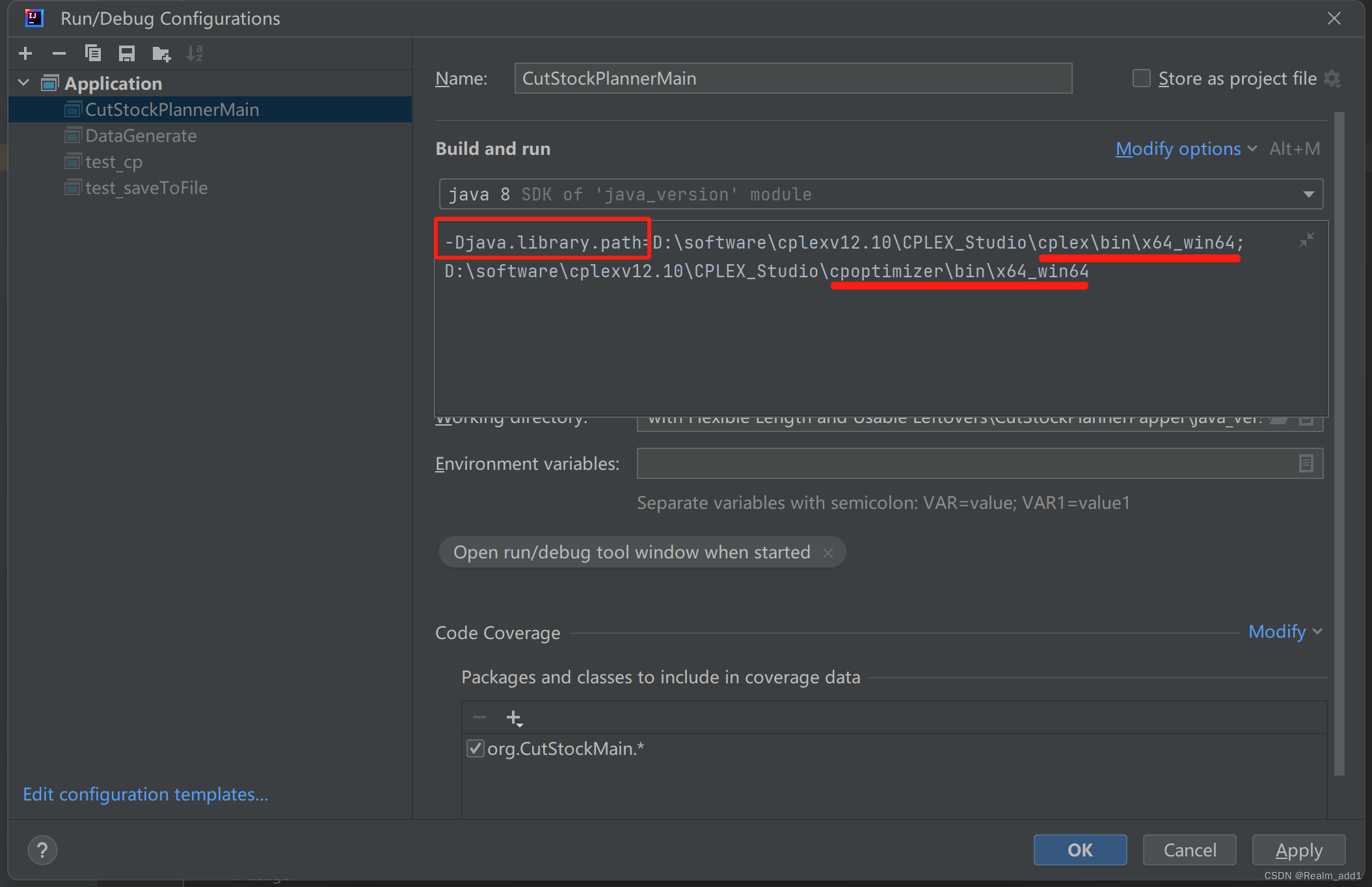The width and height of the screenshot is (1372, 887).
Task: Select DataGenerate configuration in tree
Action: coord(141,135)
